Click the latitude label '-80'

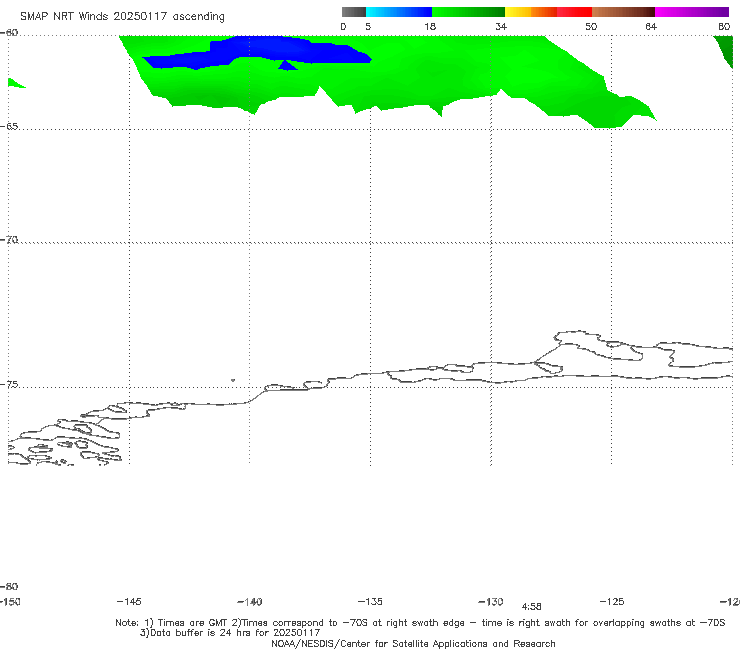[x=9, y=586]
